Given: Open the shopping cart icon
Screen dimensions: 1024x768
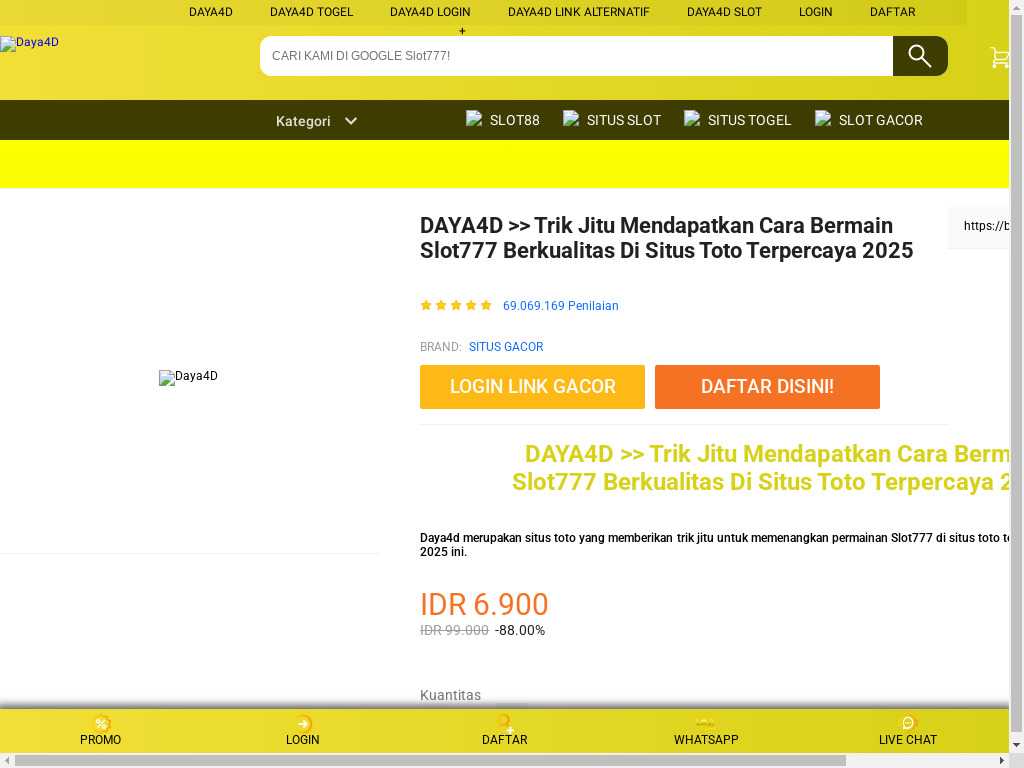Looking at the screenshot, I should click(x=999, y=57).
